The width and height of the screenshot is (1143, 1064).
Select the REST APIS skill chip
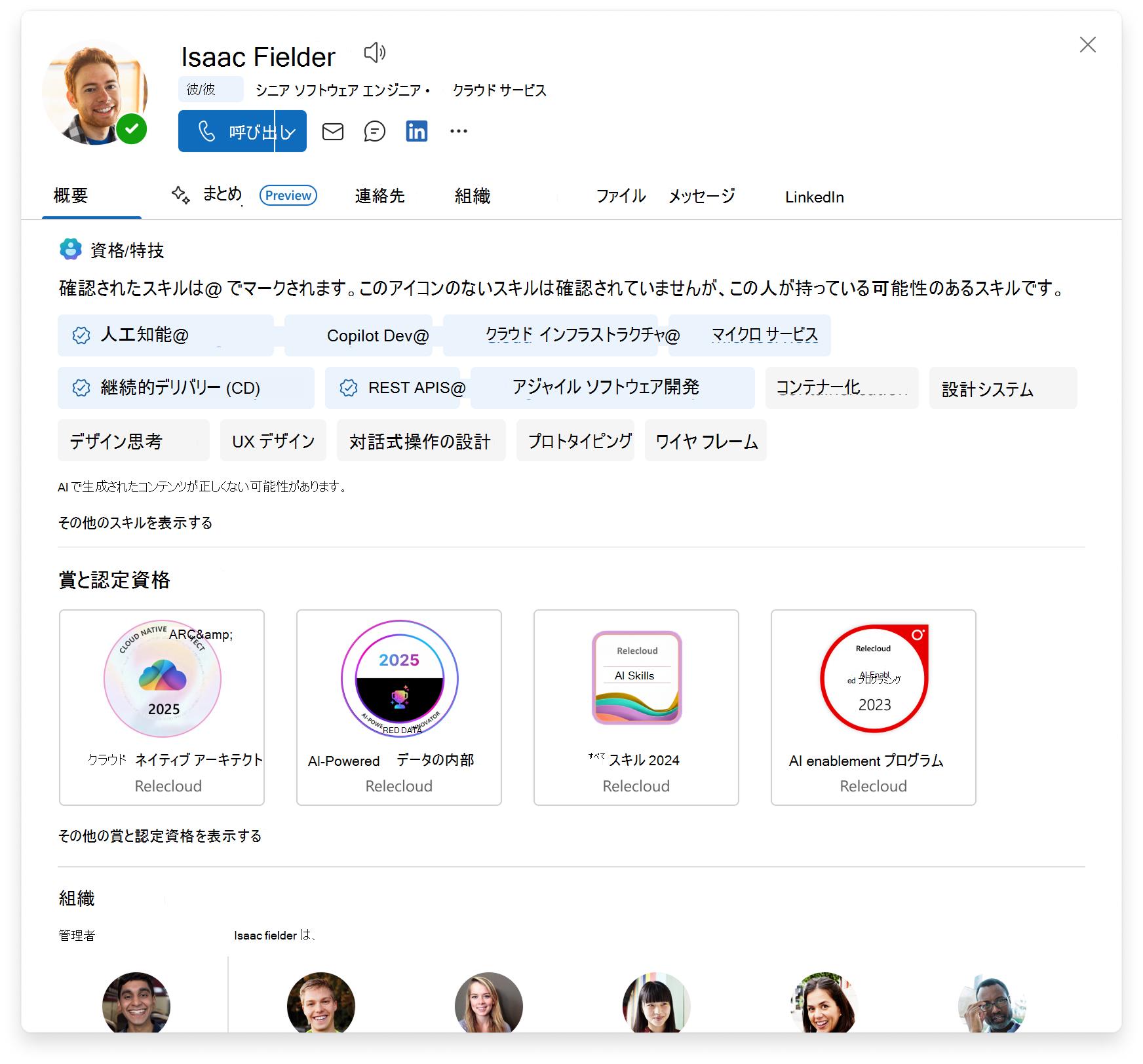click(393, 388)
